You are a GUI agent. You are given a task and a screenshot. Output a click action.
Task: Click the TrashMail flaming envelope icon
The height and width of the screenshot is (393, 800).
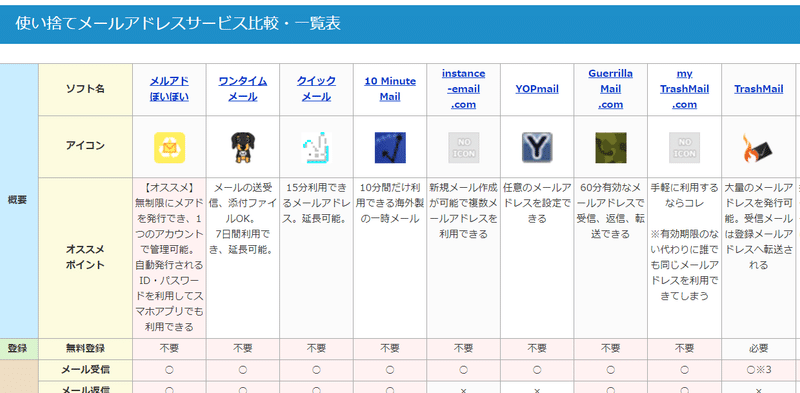(758, 148)
